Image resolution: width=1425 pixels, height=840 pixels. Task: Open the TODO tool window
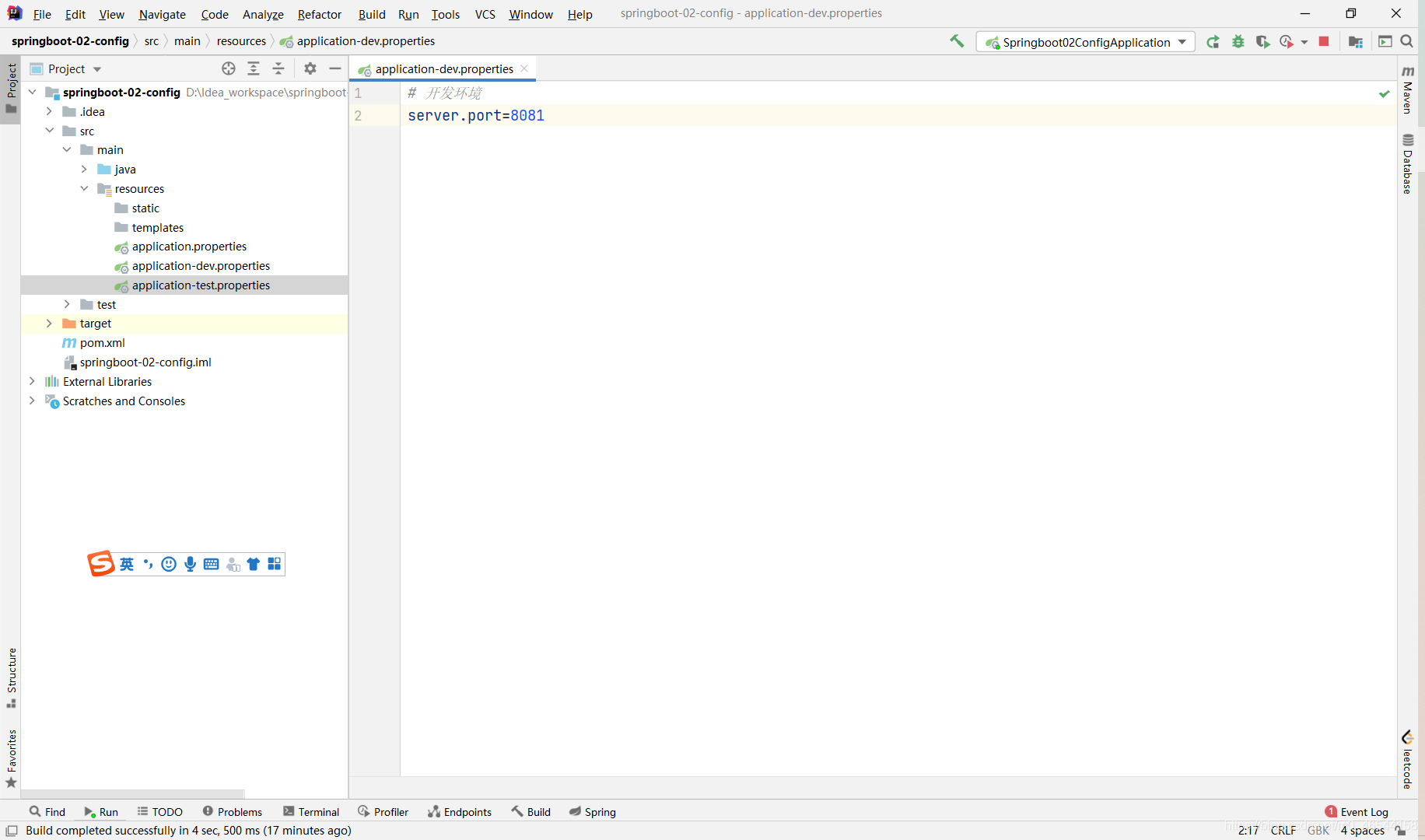pyautogui.click(x=159, y=811)
